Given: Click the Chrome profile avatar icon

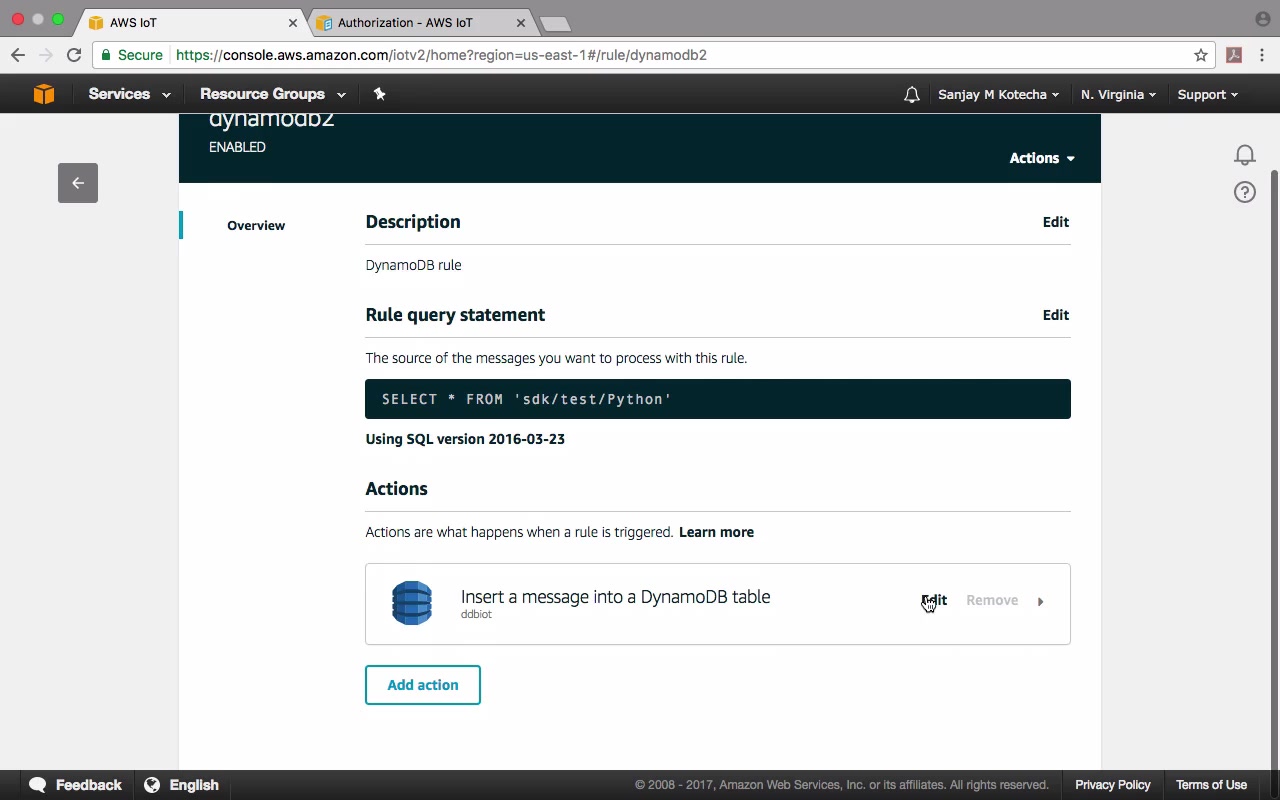Looking at the screenshot, I should [1262, 19].
